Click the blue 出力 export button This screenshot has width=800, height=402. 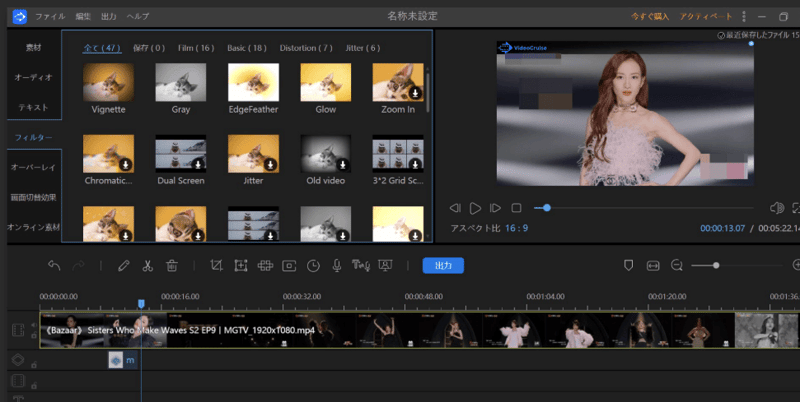(x=443, y=266)
